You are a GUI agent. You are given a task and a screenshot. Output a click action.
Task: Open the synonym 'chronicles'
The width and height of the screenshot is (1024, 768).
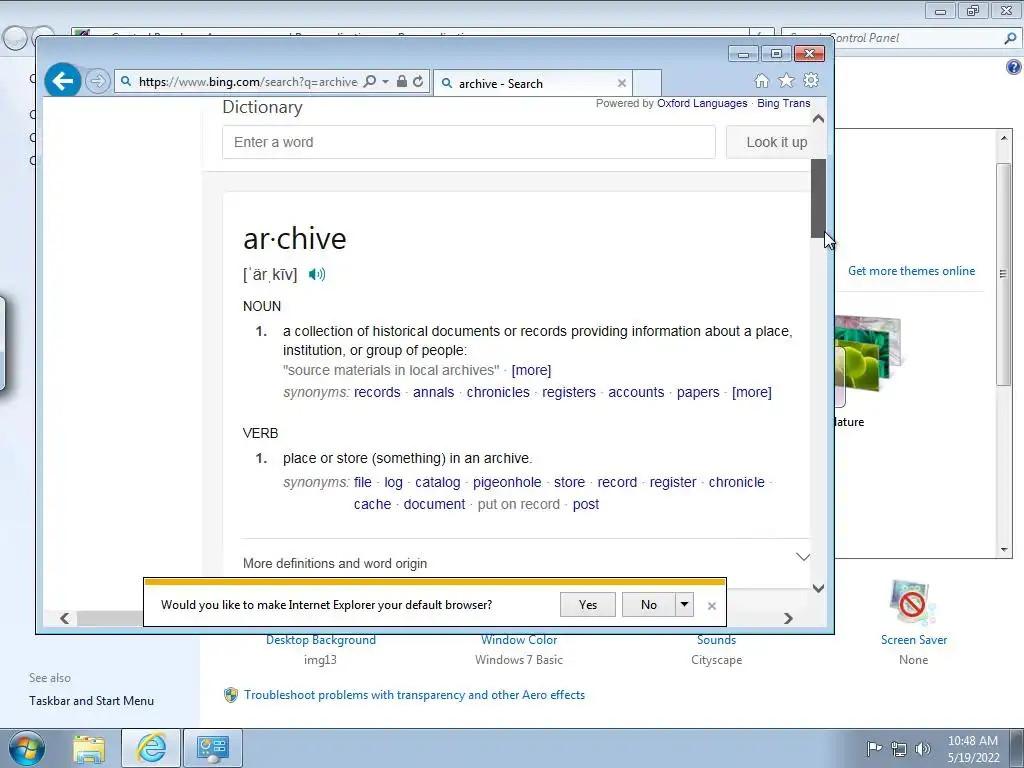[x=498, y=392]
